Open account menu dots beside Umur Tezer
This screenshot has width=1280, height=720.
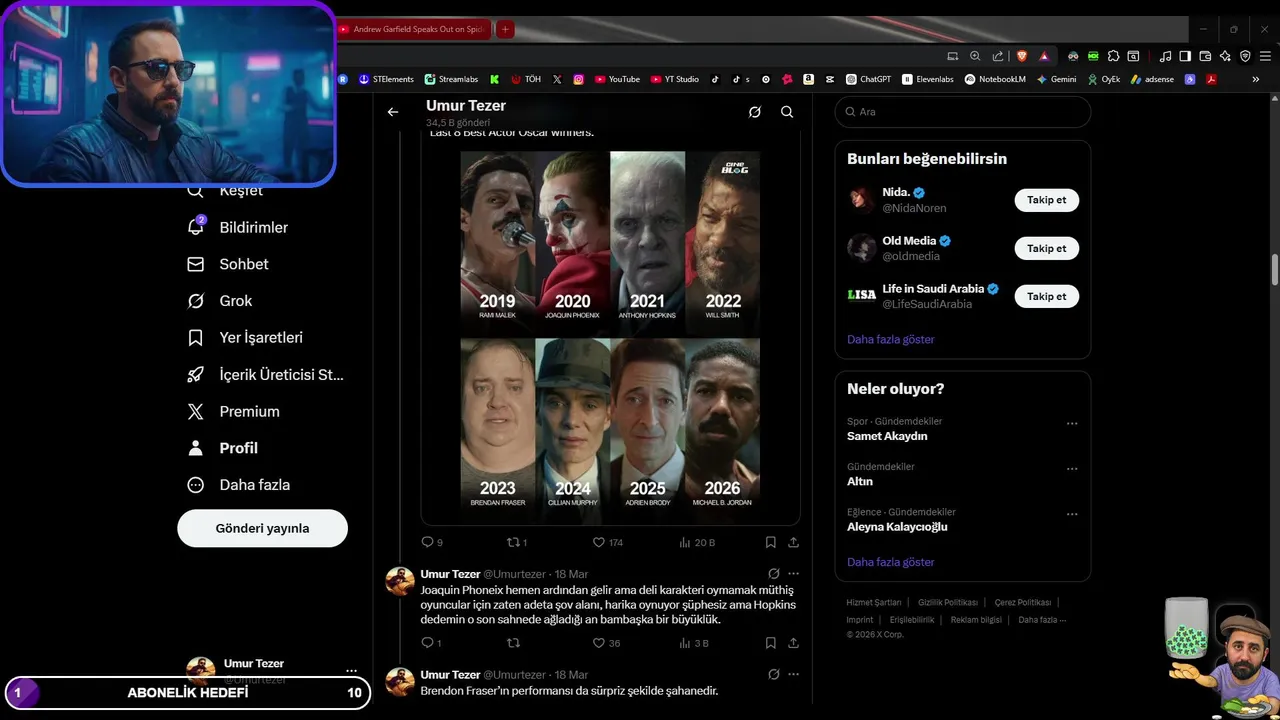(x=351, y=671)
